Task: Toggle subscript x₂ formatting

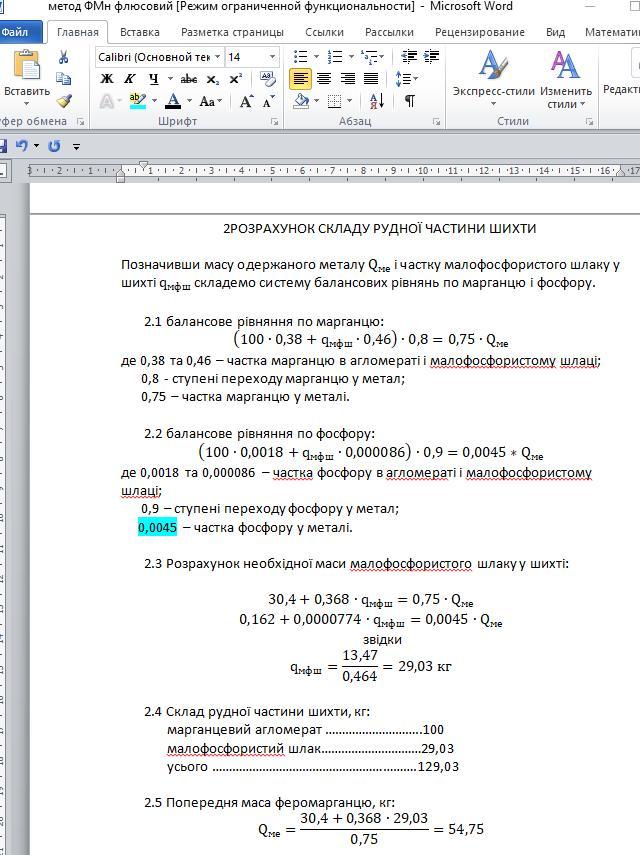Action: coord(213,80)
